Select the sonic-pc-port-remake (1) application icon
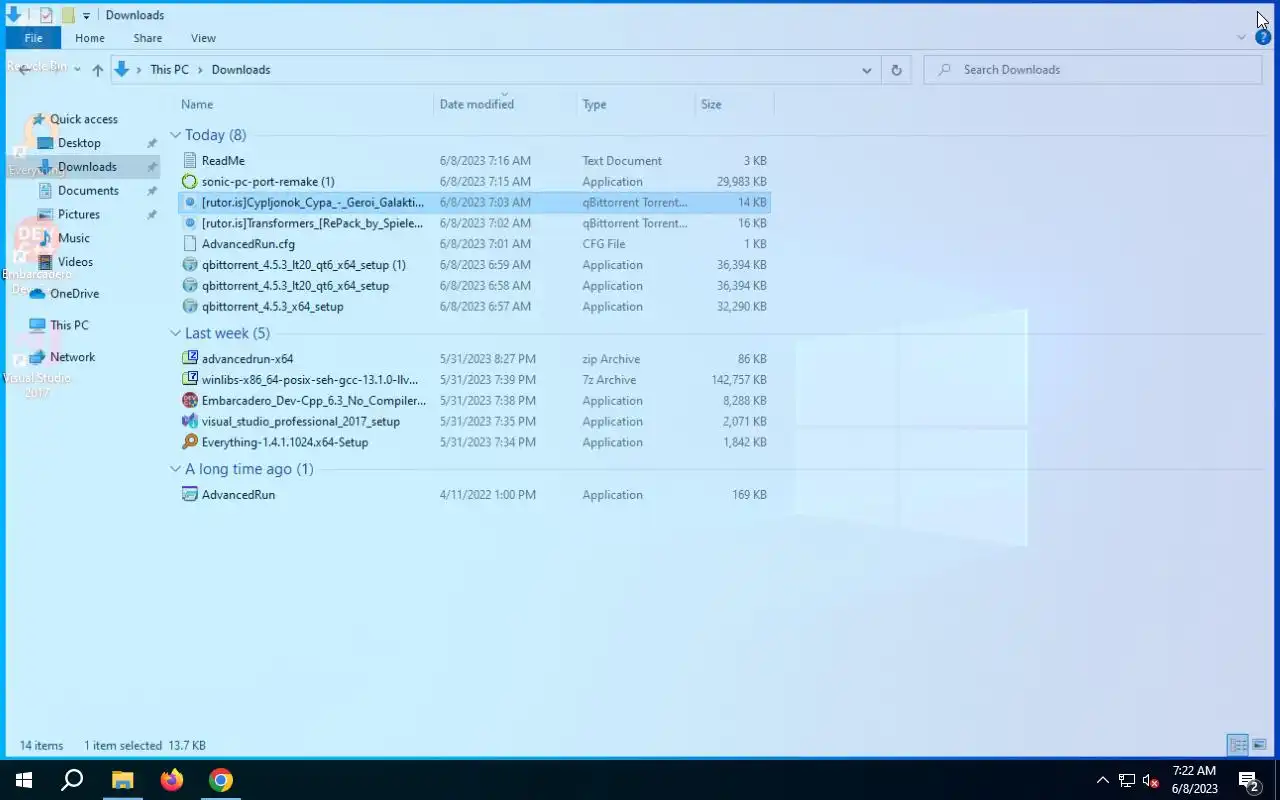Viewport: 1280px width, 800px height. 190,181
